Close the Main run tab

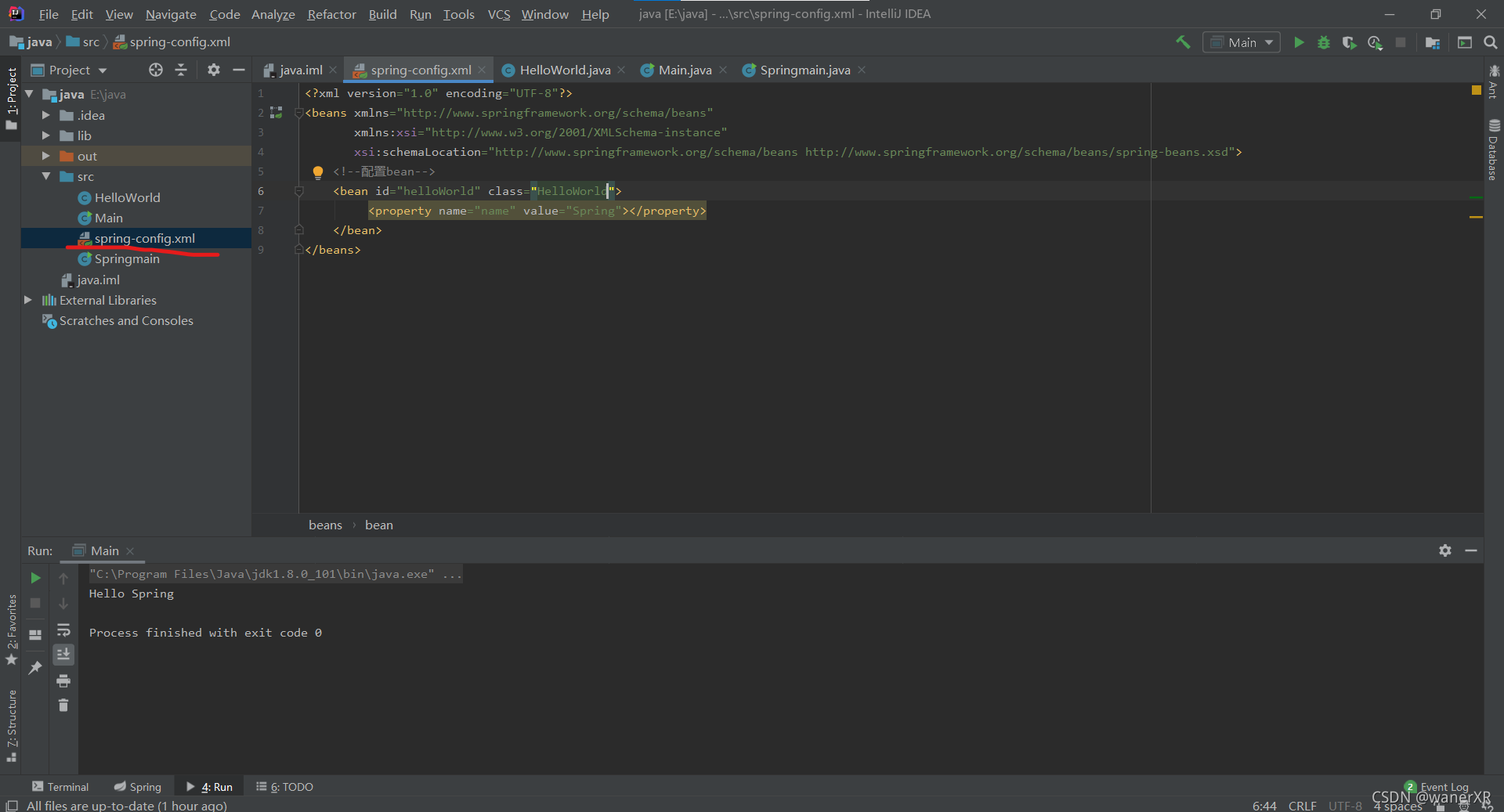(x=130, y=551)
